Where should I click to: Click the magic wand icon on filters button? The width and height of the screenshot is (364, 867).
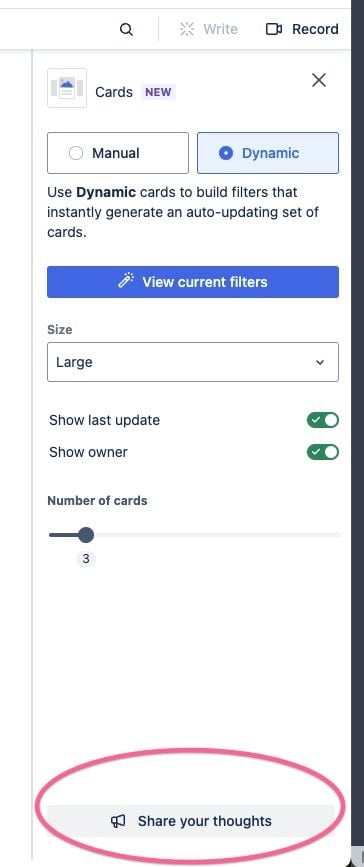click(126, 281)
